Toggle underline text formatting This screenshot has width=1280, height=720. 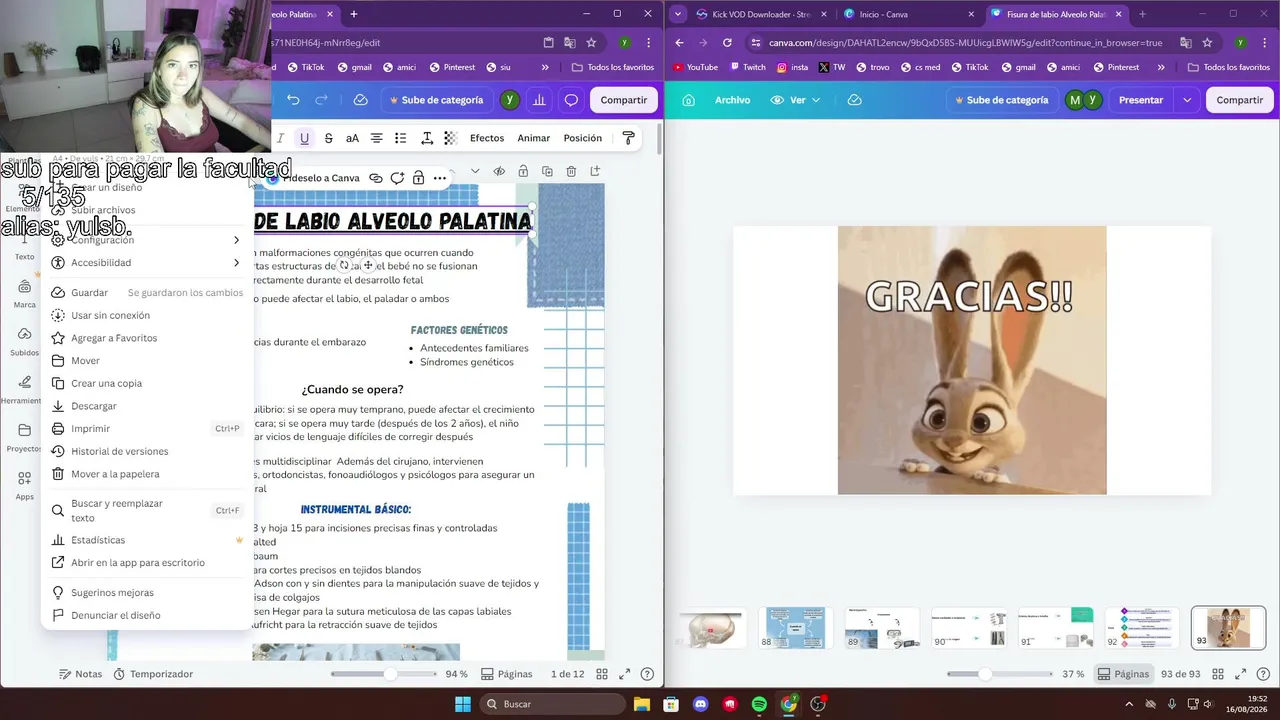coord(304,138)
